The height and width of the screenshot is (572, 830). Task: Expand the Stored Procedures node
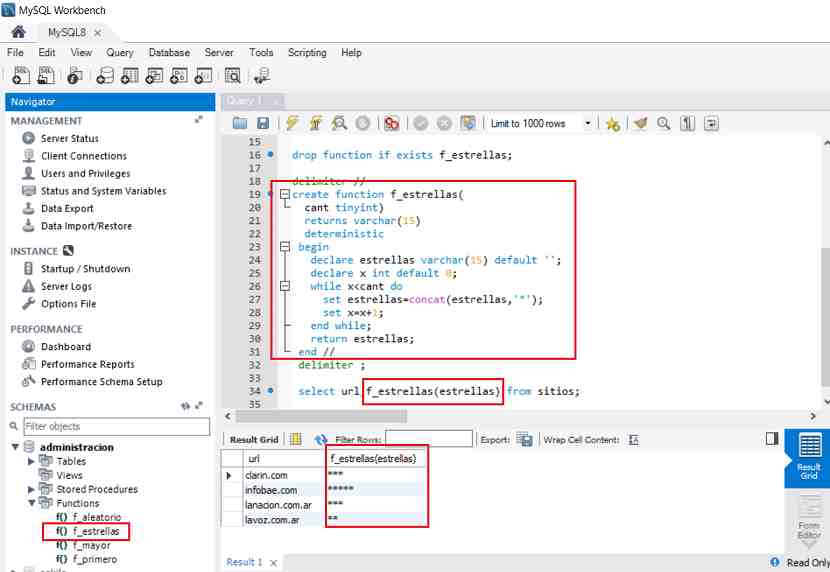31,489
